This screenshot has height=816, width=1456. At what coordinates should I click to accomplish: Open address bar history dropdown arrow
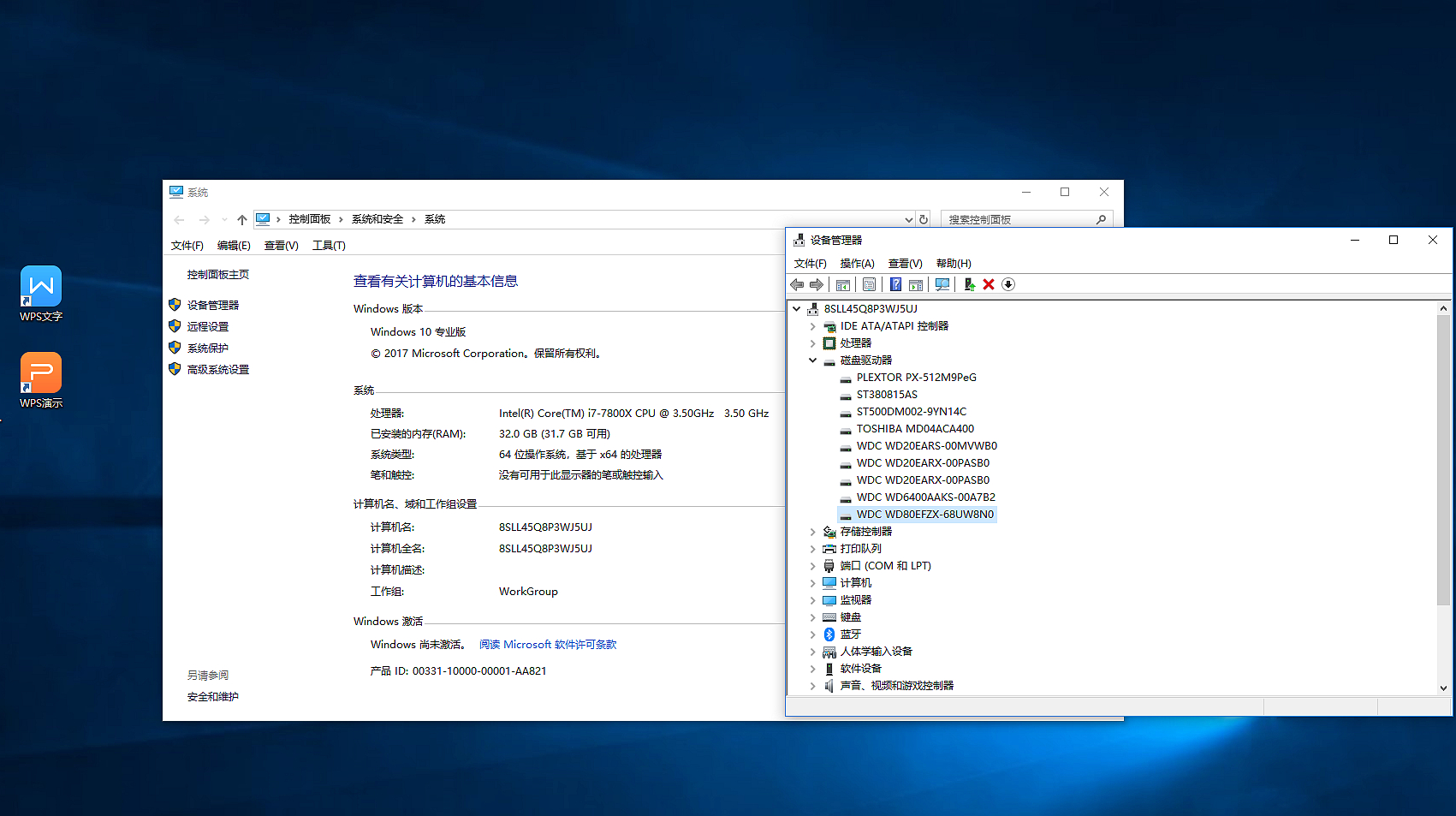tap(908, 219)
